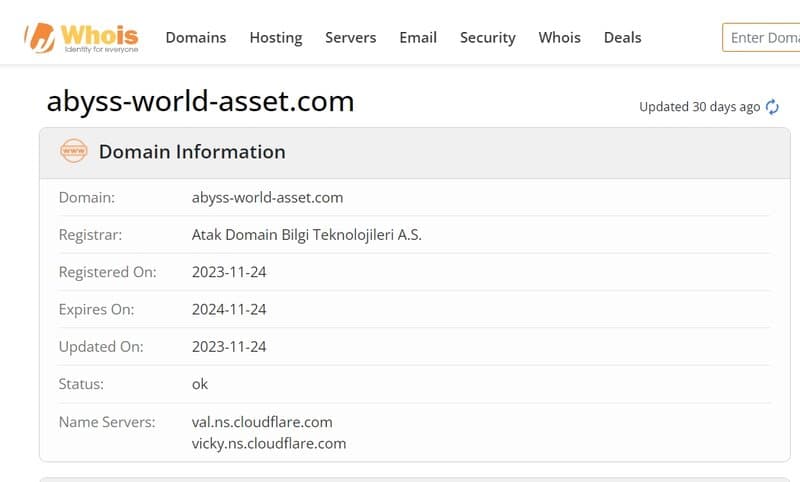The image size is (800, 482).
Task: Open the Security menu
Action: 488,38
